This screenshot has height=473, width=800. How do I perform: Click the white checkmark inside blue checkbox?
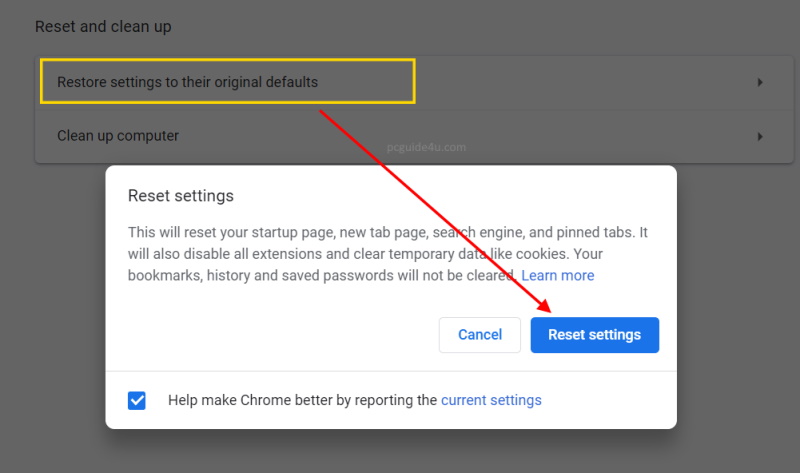point(137,400)
